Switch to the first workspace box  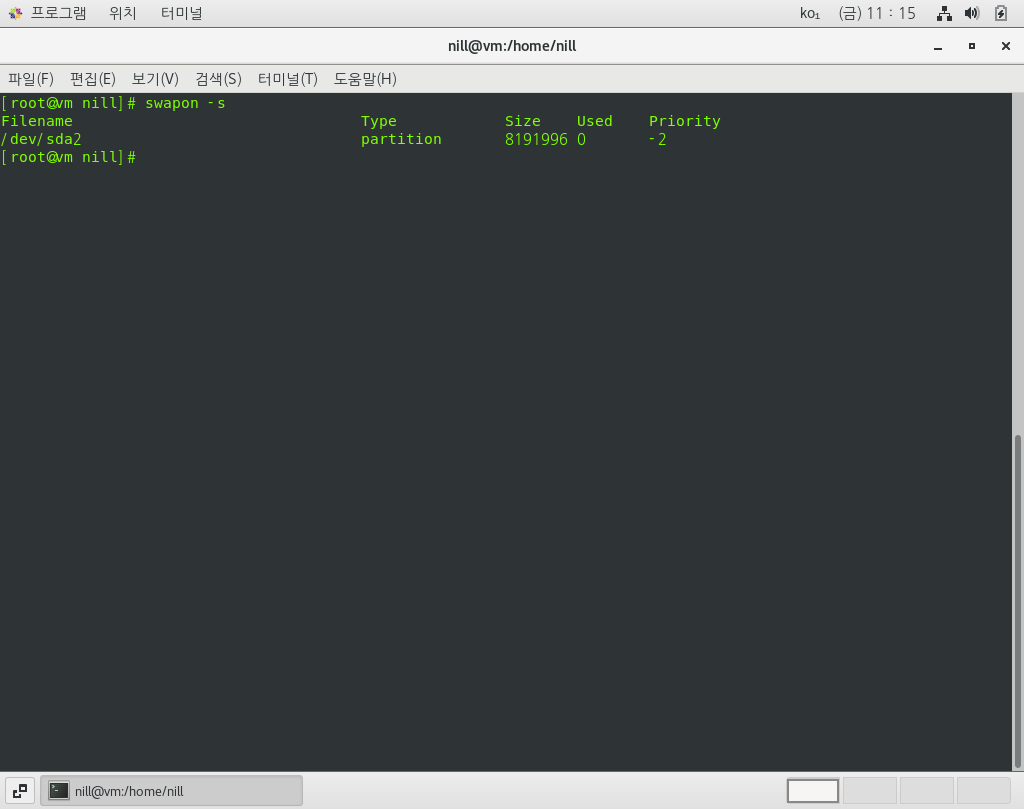click(x=813, y=791)
